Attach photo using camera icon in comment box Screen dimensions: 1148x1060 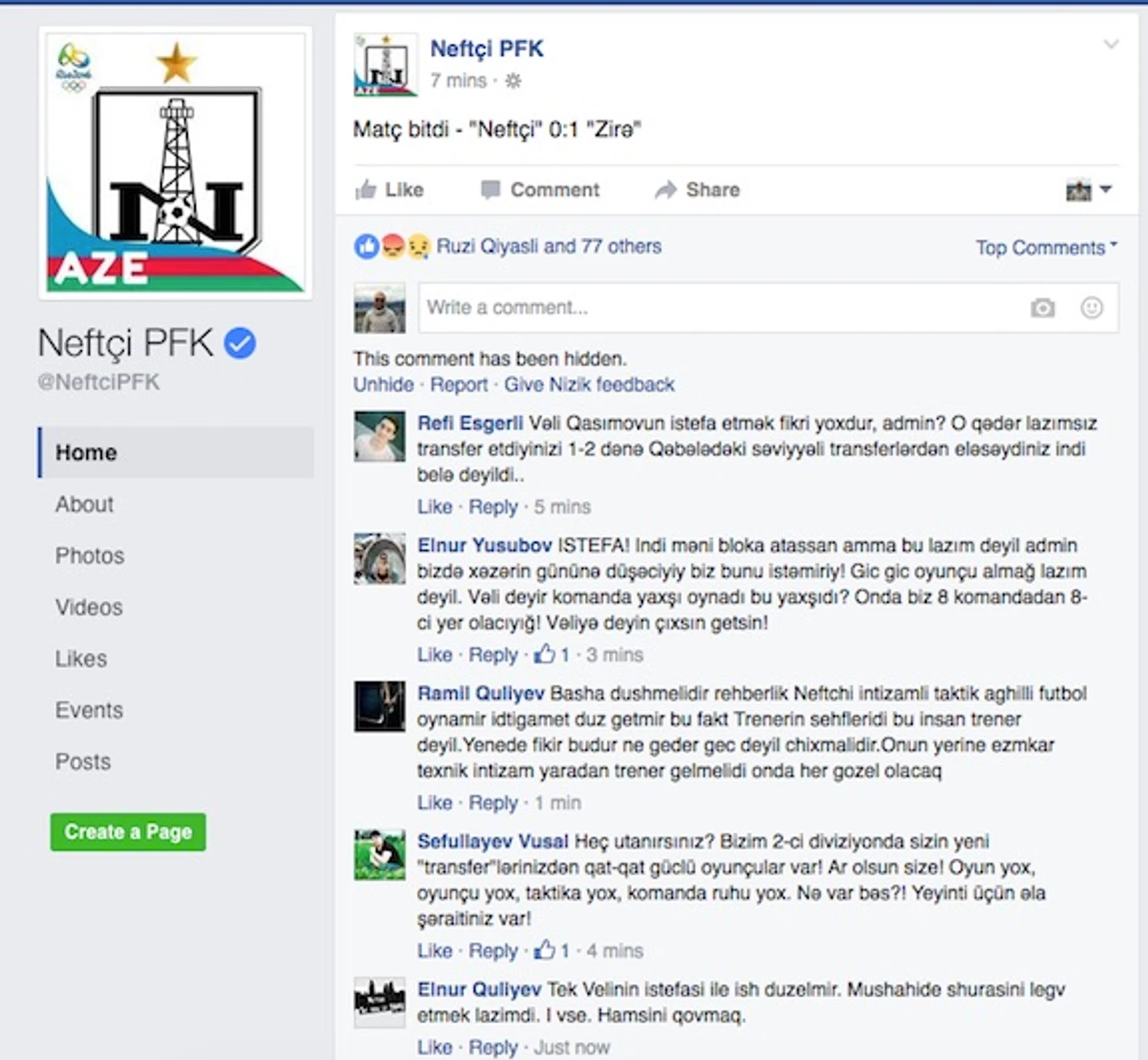click(1043, 307)
